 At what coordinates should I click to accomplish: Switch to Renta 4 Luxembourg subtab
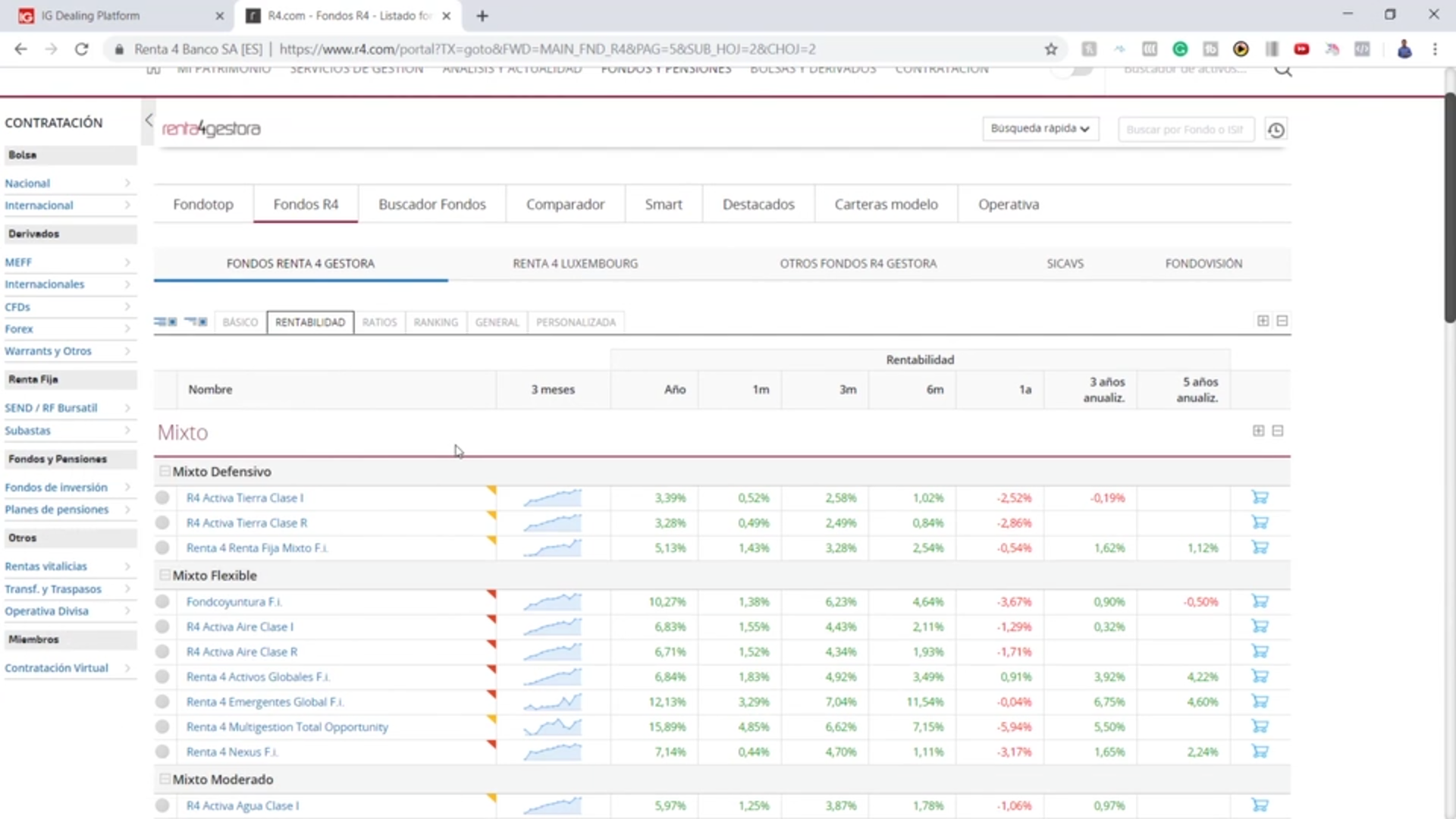(x=575, y=263)
